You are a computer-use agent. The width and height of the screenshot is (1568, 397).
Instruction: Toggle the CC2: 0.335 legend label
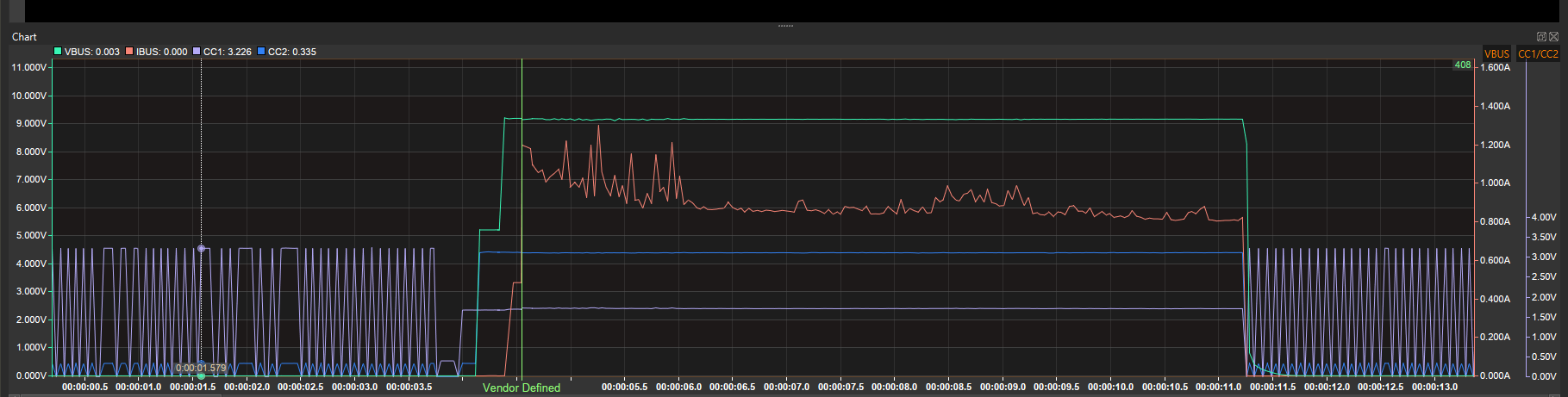tap(292, 52)
